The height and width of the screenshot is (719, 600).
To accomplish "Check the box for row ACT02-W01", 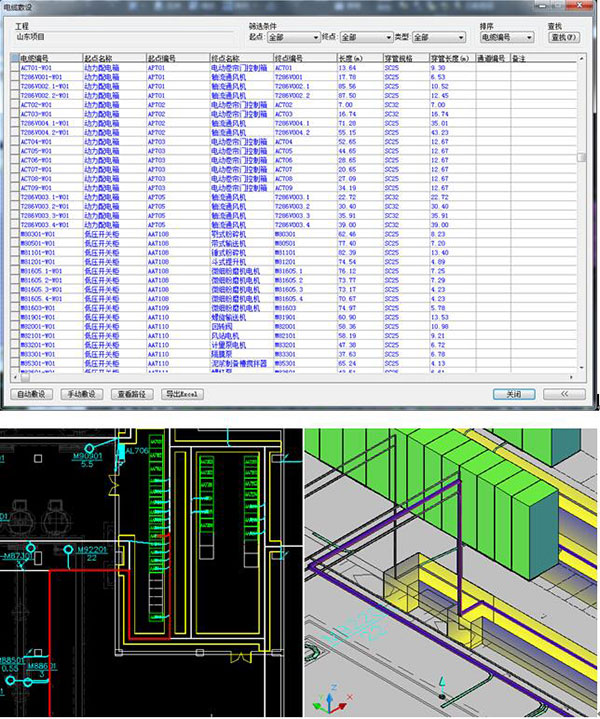I will coord(13,104).
